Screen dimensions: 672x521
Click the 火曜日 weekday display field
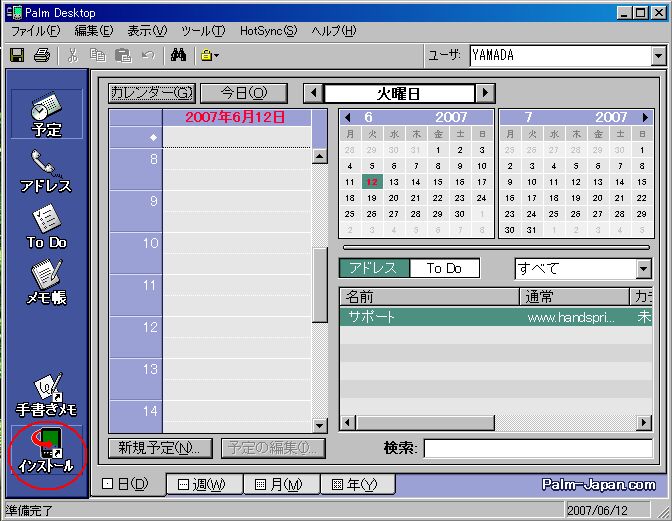tap(399, 93)
